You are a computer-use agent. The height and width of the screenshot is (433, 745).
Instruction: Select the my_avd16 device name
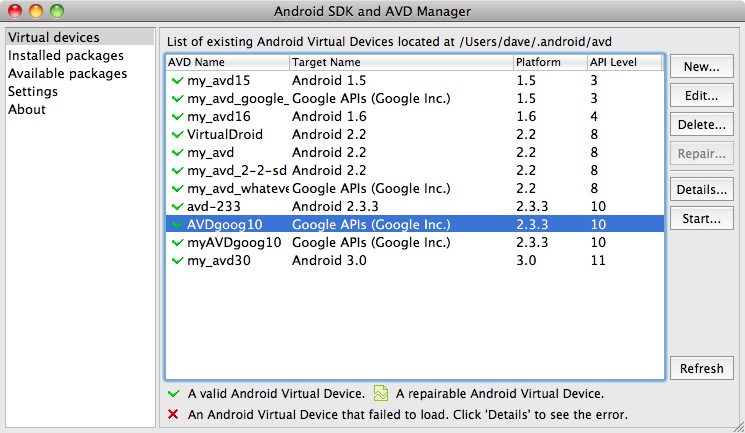219,117
